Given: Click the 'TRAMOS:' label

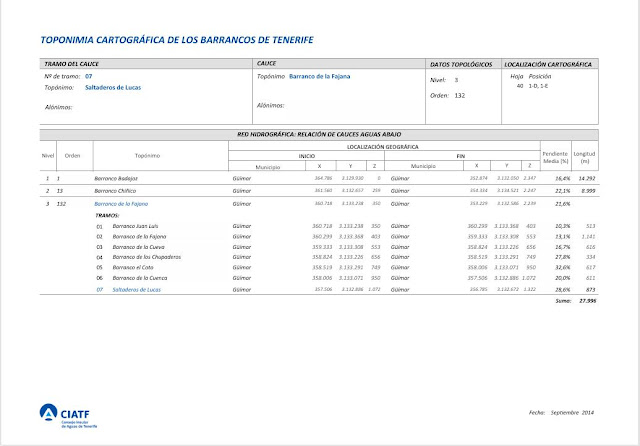Looking at the screenshot, I should [x=107, y=215].
